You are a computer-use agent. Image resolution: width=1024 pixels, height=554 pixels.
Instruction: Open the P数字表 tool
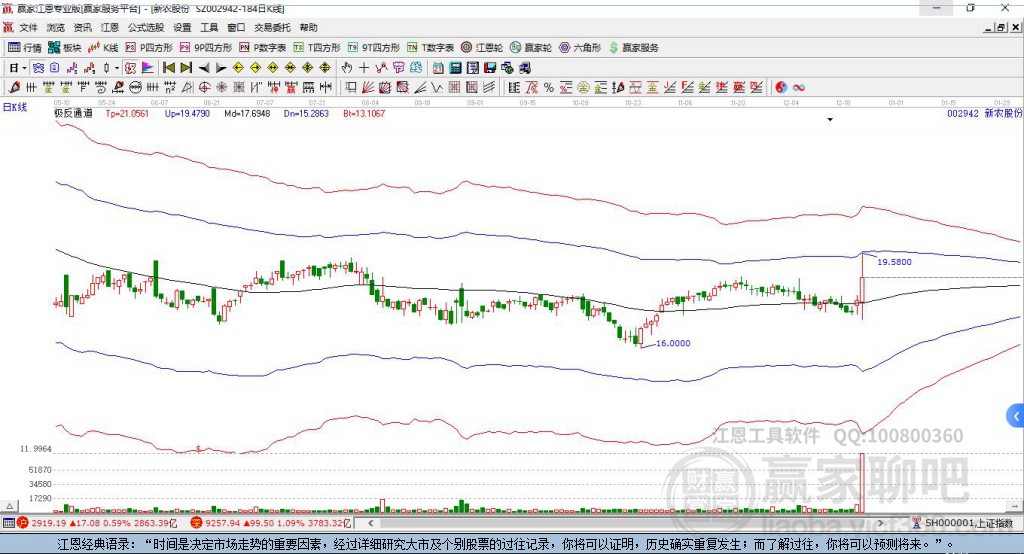(263, 48)
